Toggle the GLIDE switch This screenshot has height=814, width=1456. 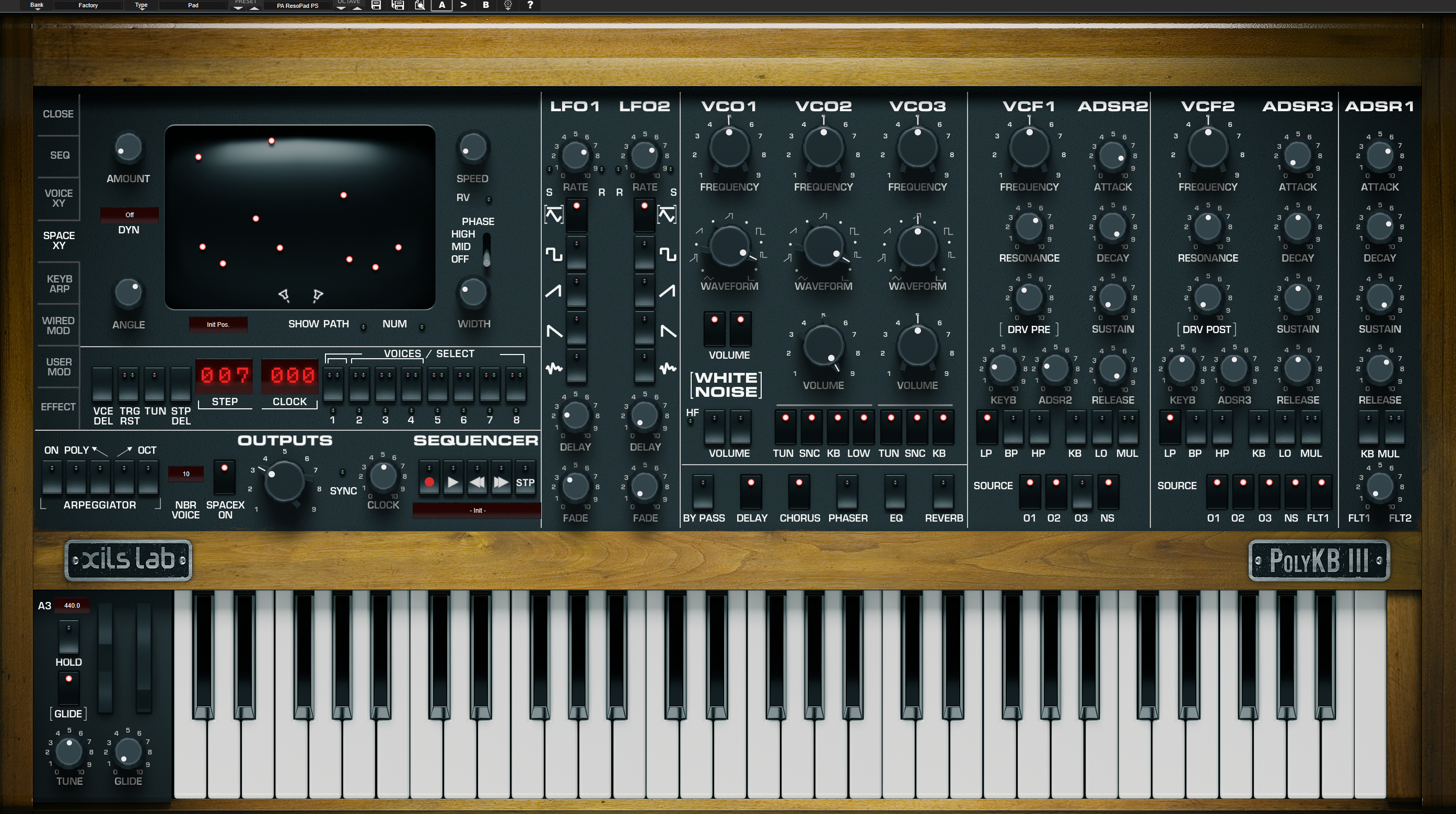[x=69, y=688]
